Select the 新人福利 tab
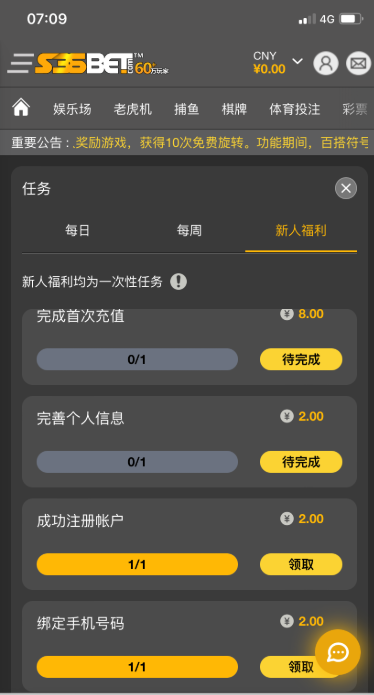The image size is (374, 695). point(301,230)
